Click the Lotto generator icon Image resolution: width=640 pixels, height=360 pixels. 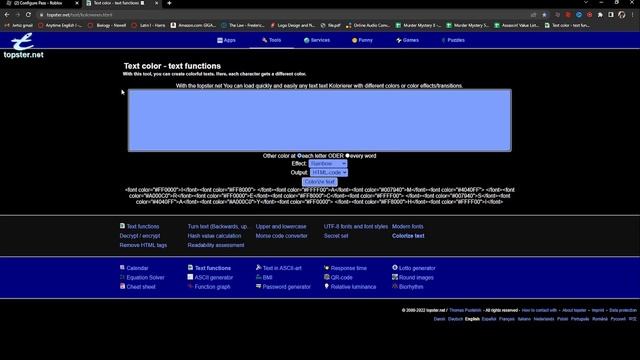point(395,267)
